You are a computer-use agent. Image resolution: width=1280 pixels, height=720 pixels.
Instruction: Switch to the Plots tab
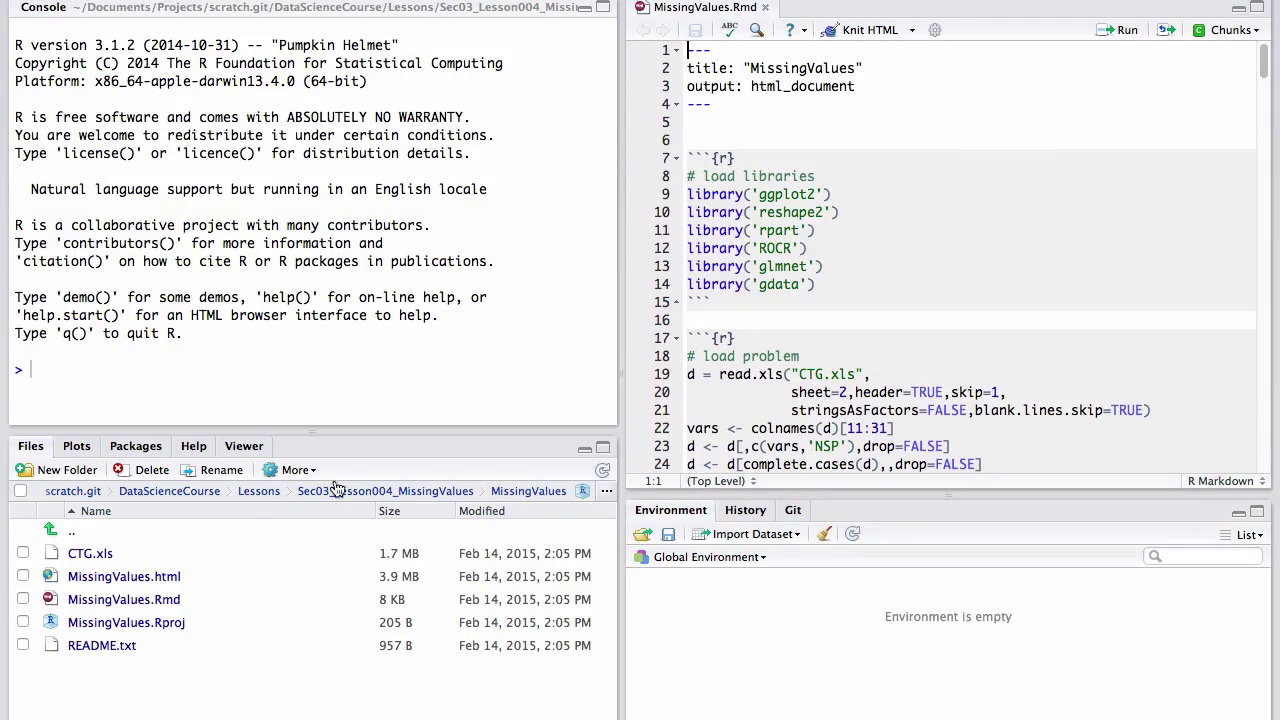[x=76, y=446]
